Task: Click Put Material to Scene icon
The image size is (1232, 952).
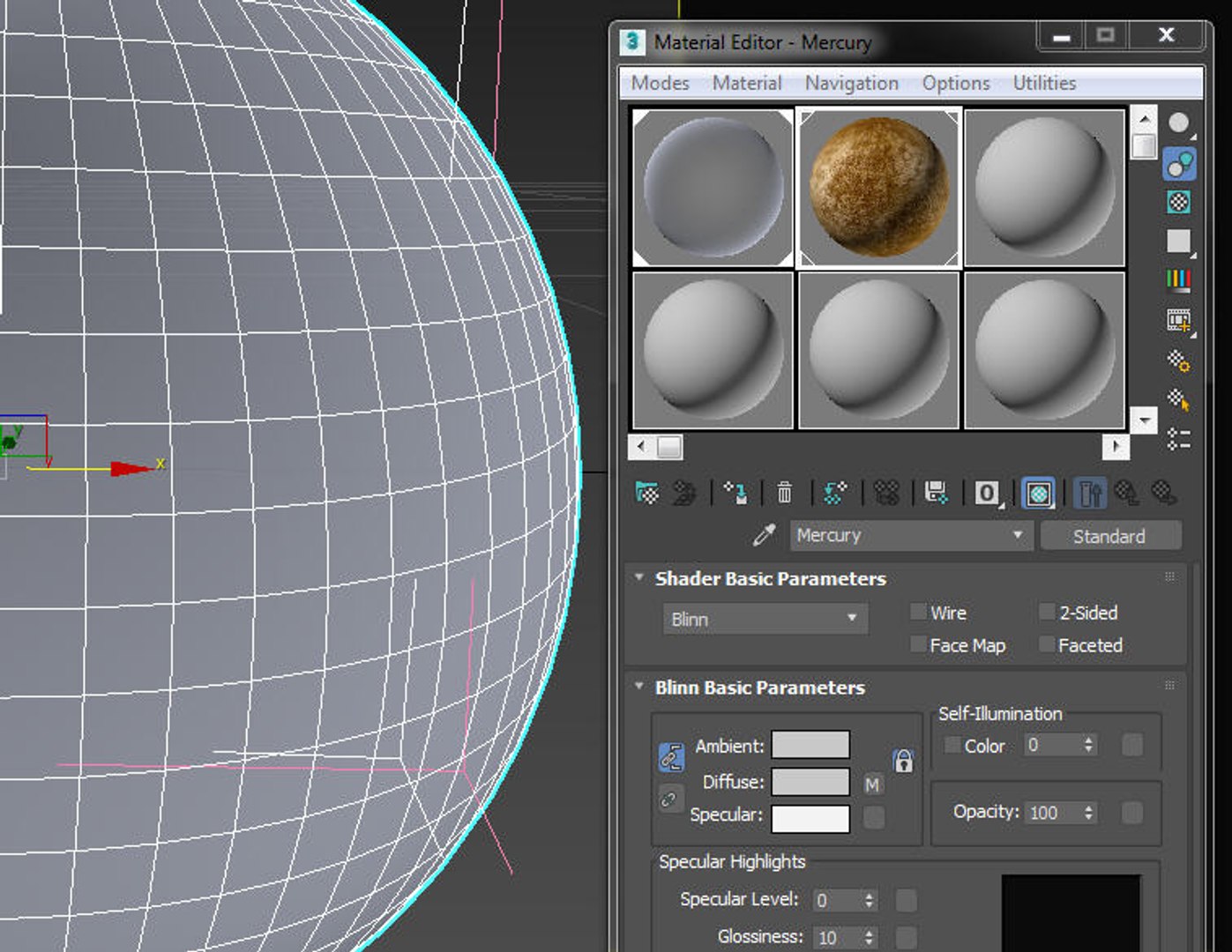Action: tap(684, 493)
